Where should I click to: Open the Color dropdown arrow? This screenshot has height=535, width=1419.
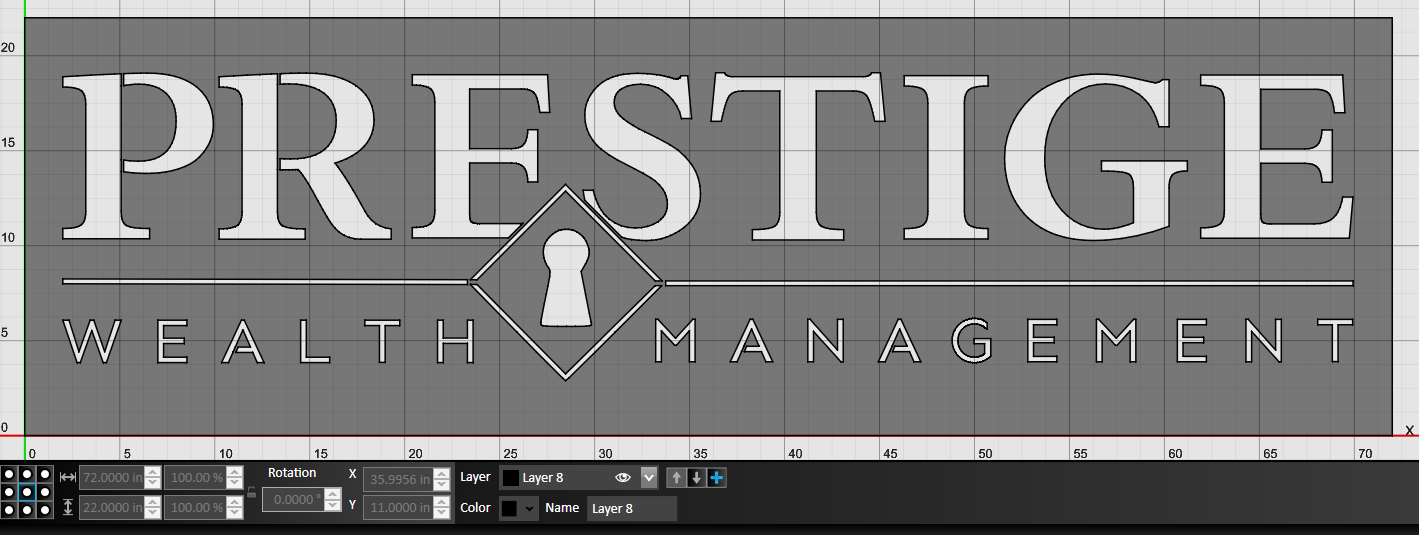tap(530, 508)
